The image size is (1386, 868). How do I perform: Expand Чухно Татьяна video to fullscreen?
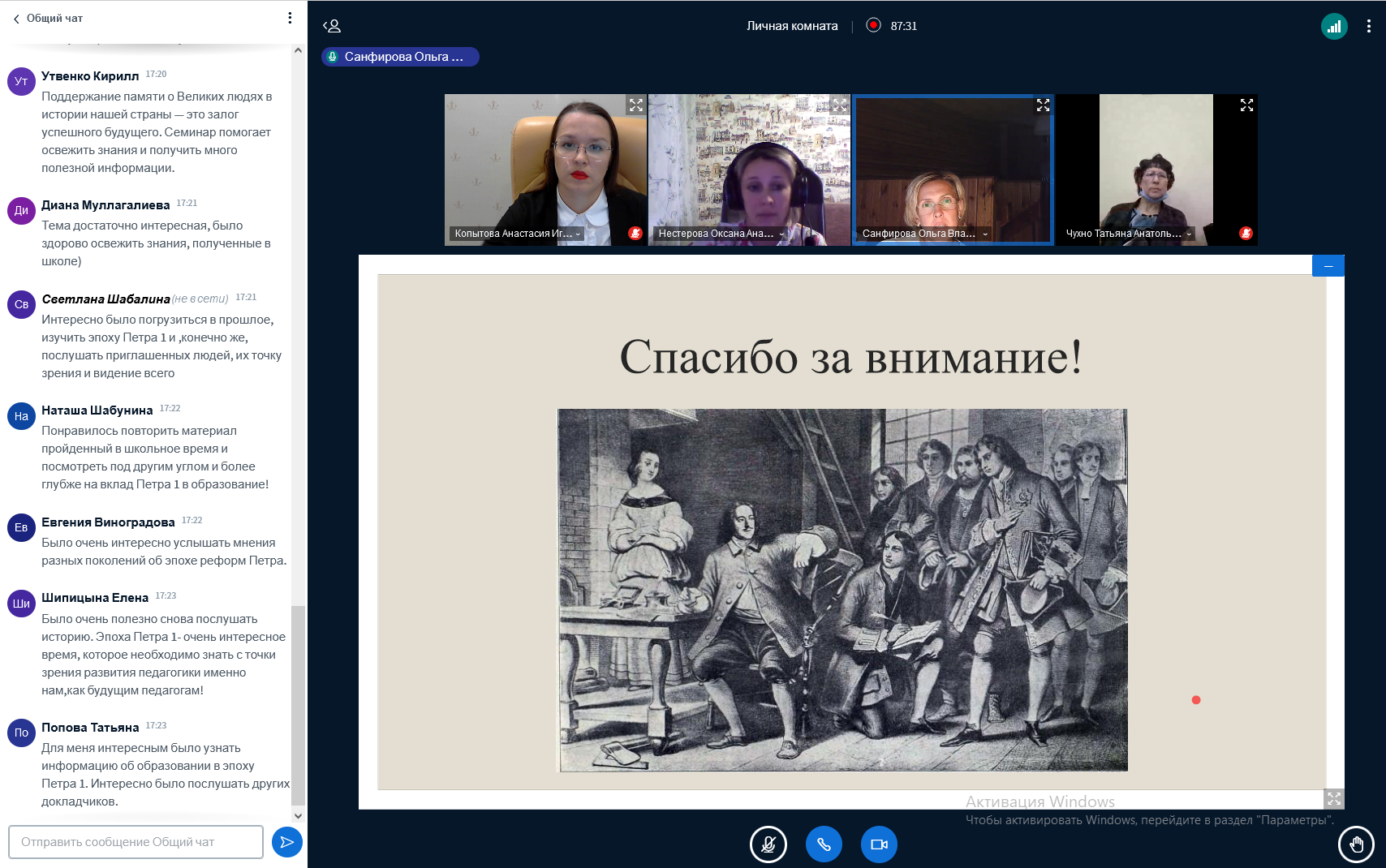(1247, 105)
